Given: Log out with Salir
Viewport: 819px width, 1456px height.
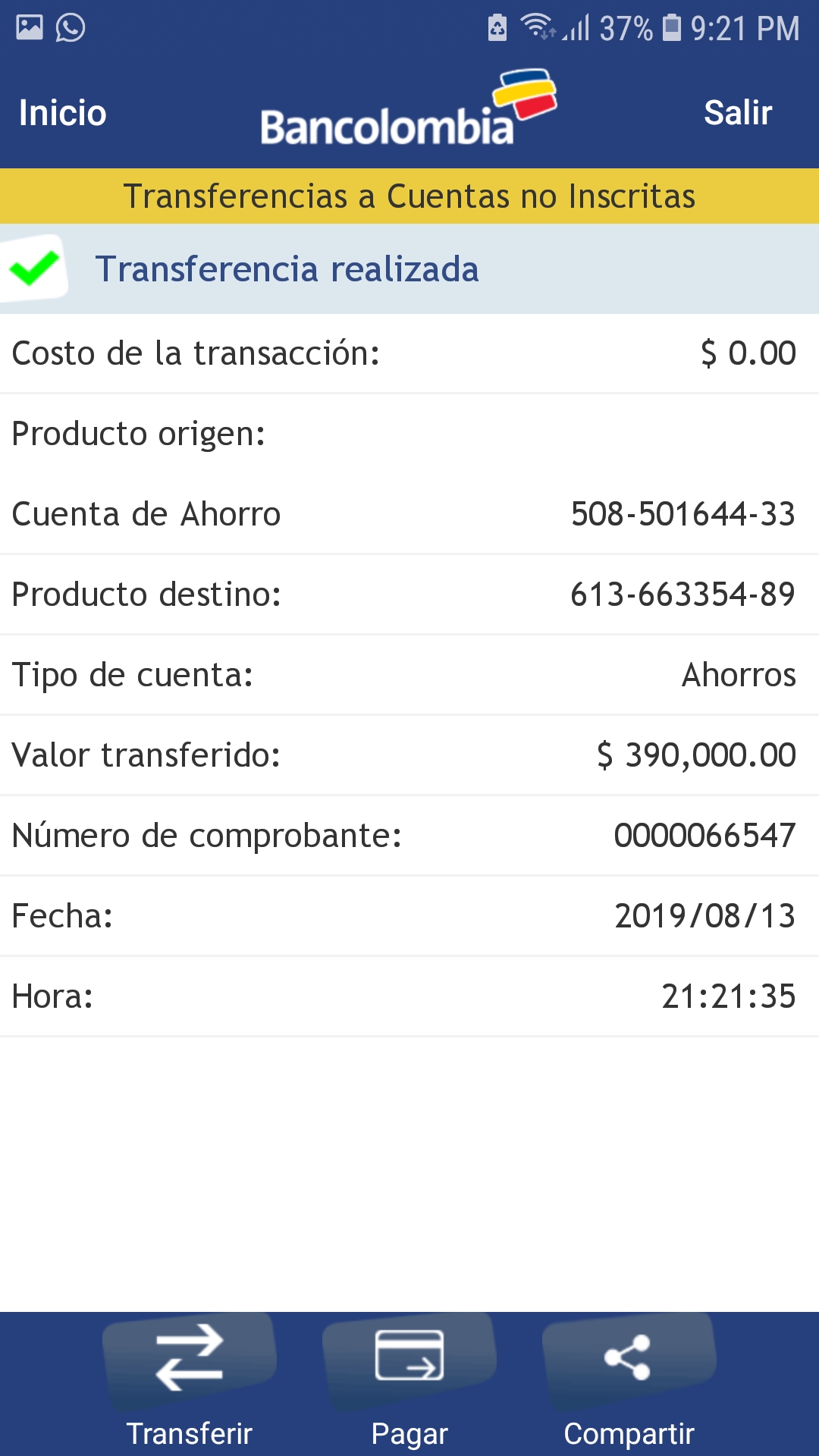Looking at the screenshot, I should tap(737, 113).
